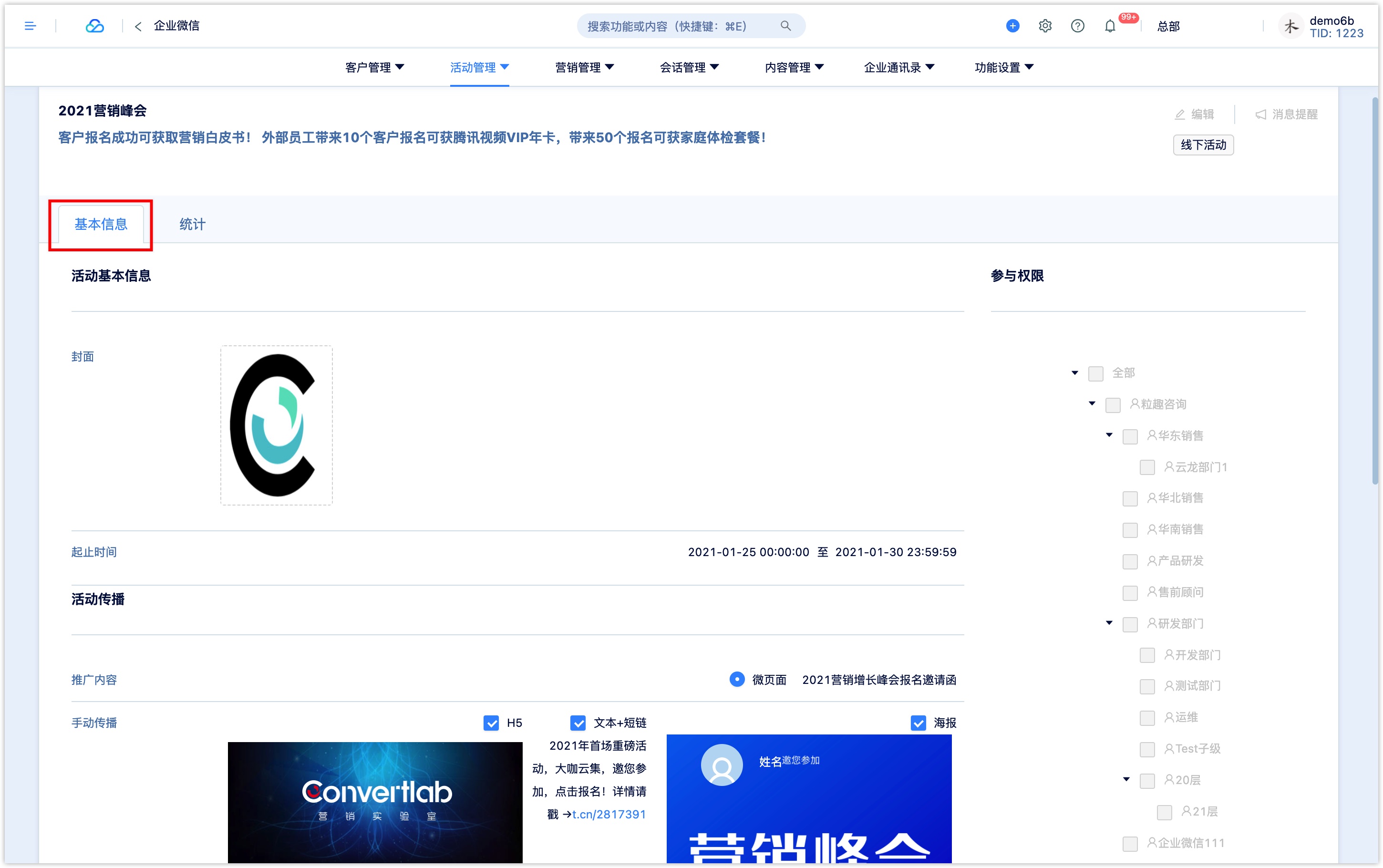Viewport: 1383px width, 868px height.
Task: Select the 微页面 radio button
Action: click(x=737, y=679)
